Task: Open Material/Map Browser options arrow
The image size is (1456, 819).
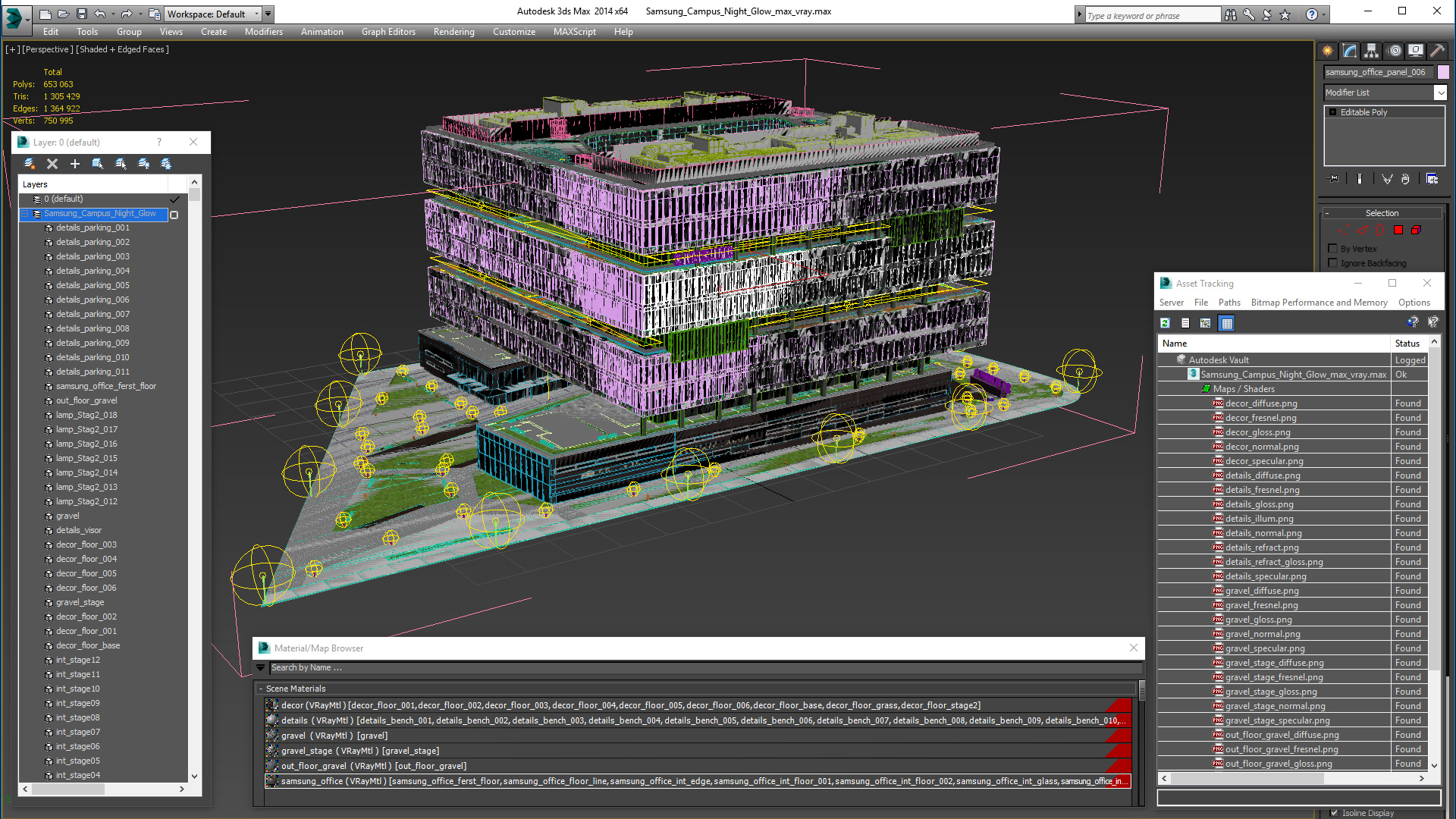Action: (260, 668)
